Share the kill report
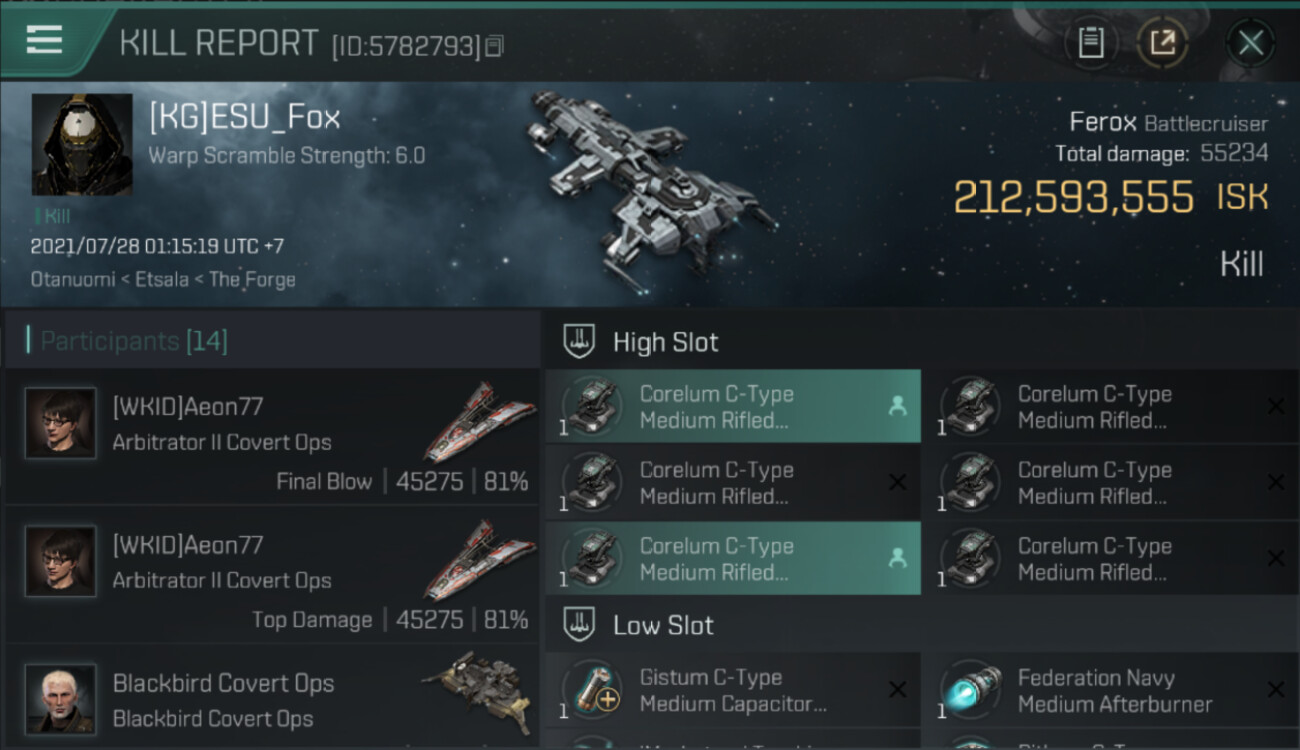Screen dimensions: 1300x750 pos(1162,42)
